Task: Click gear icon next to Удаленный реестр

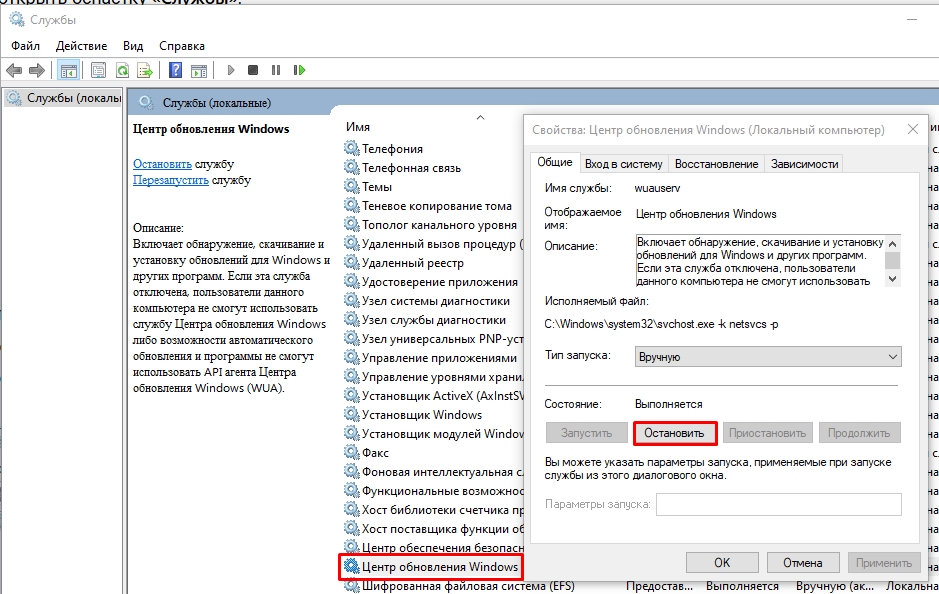Action: (x=352, y=262)
